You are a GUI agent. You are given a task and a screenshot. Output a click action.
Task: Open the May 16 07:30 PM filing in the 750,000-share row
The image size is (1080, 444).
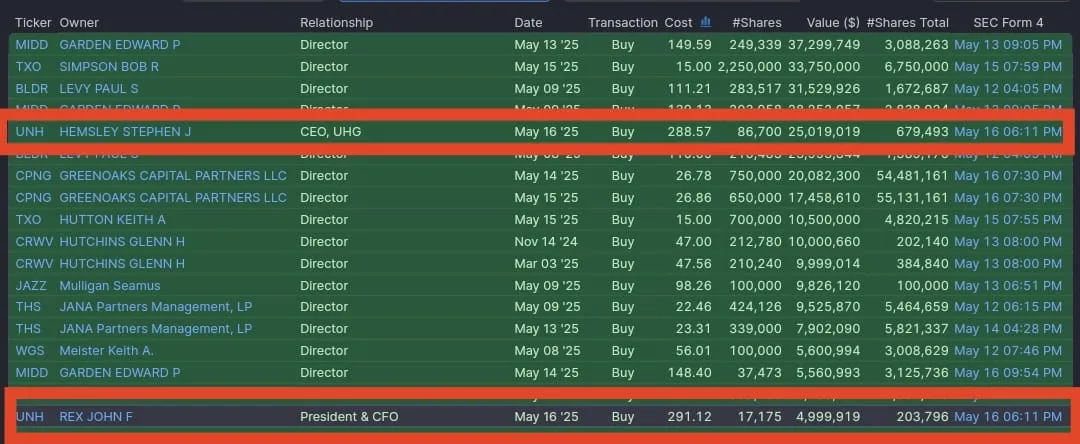(x=1008, y=176)
